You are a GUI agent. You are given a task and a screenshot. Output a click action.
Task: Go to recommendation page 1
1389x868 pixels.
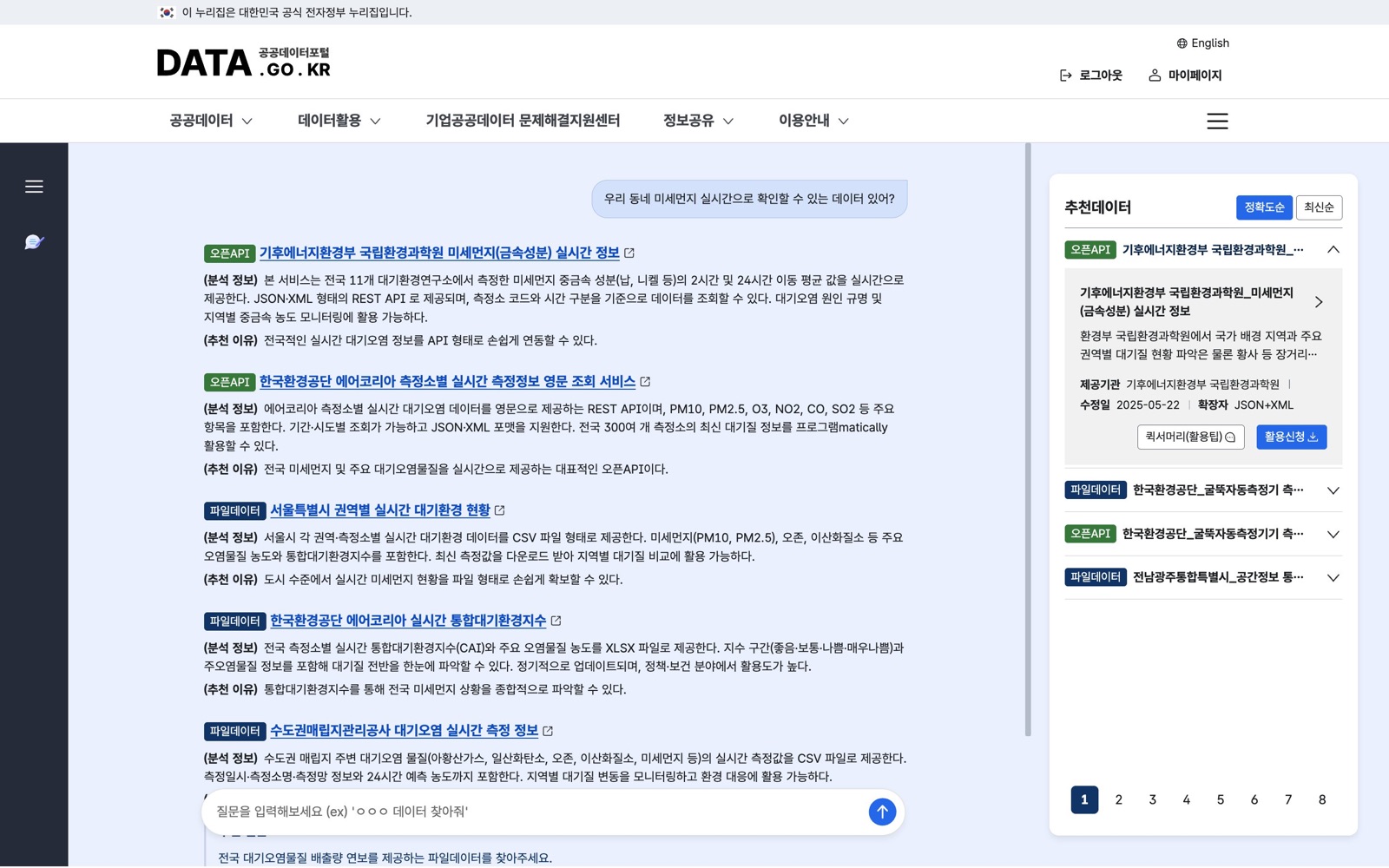point(1084,799)
